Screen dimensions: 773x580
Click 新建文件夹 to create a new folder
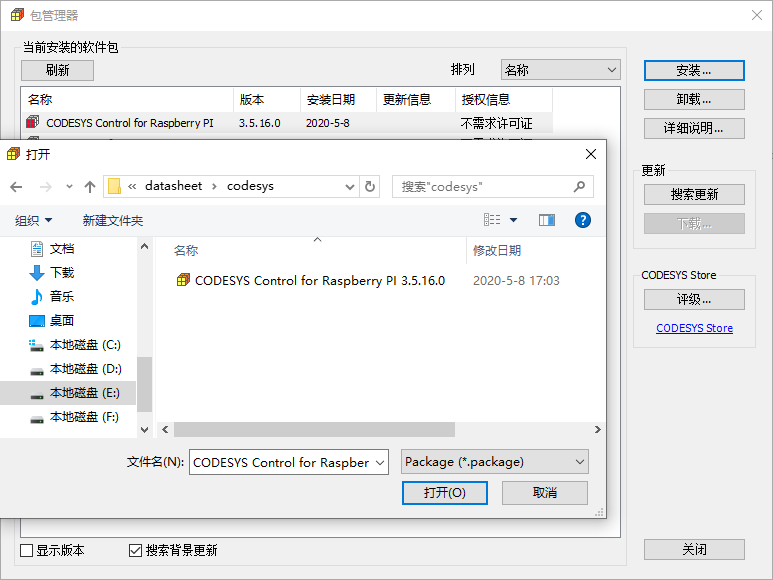(x=113, y=220)
